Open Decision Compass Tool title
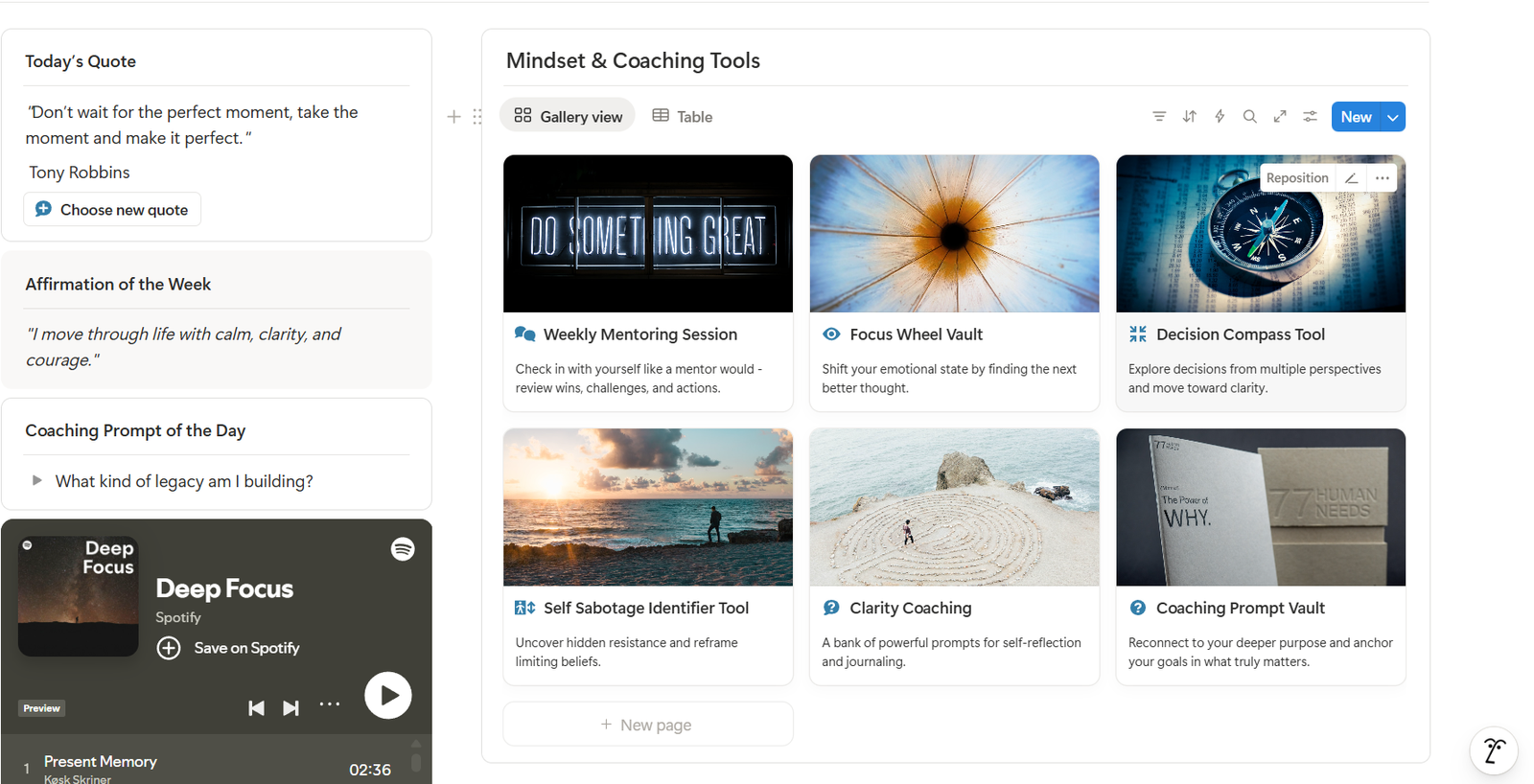 coord(1241,334)
